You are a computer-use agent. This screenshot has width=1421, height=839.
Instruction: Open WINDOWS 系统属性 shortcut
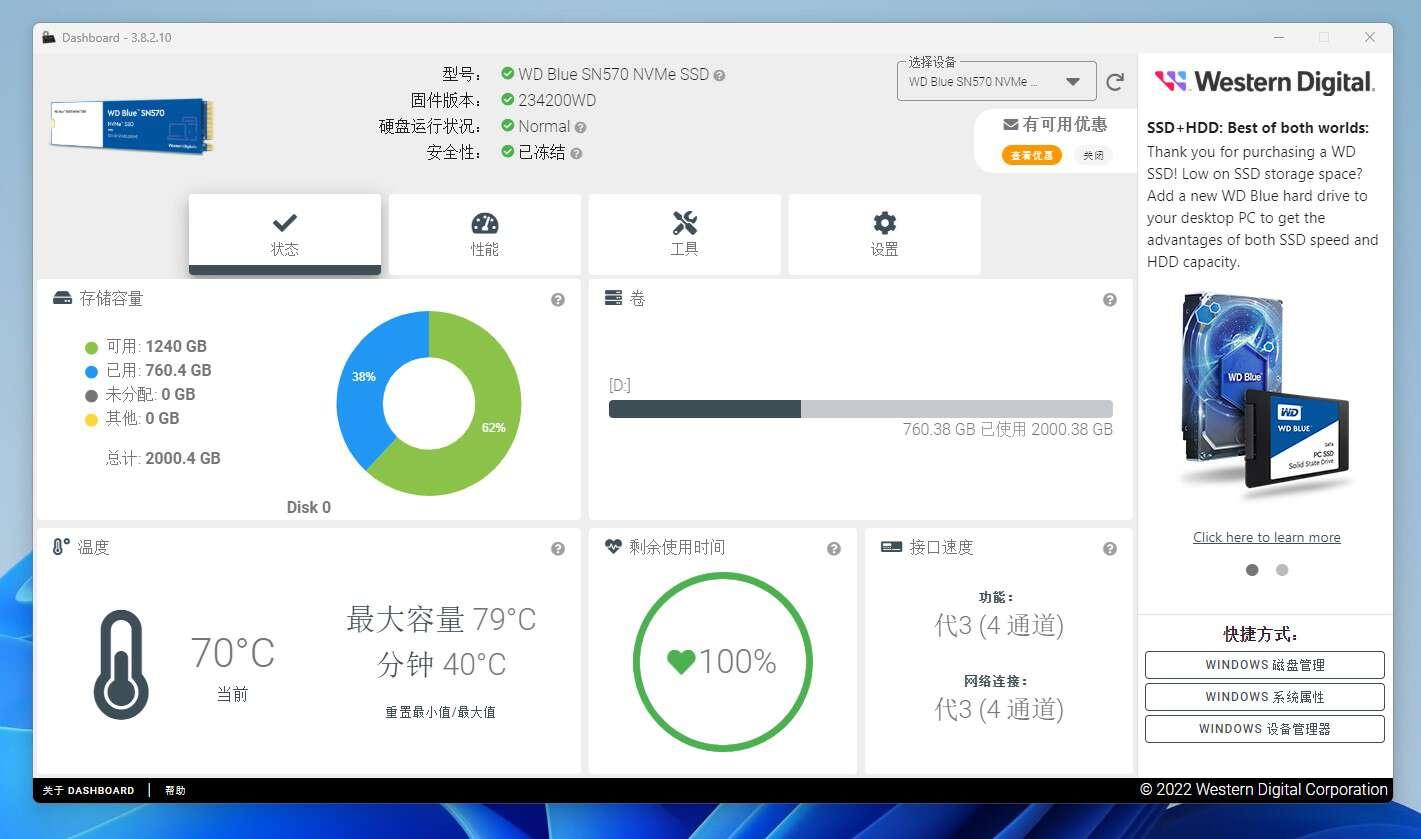click(x=1265, y=697)
